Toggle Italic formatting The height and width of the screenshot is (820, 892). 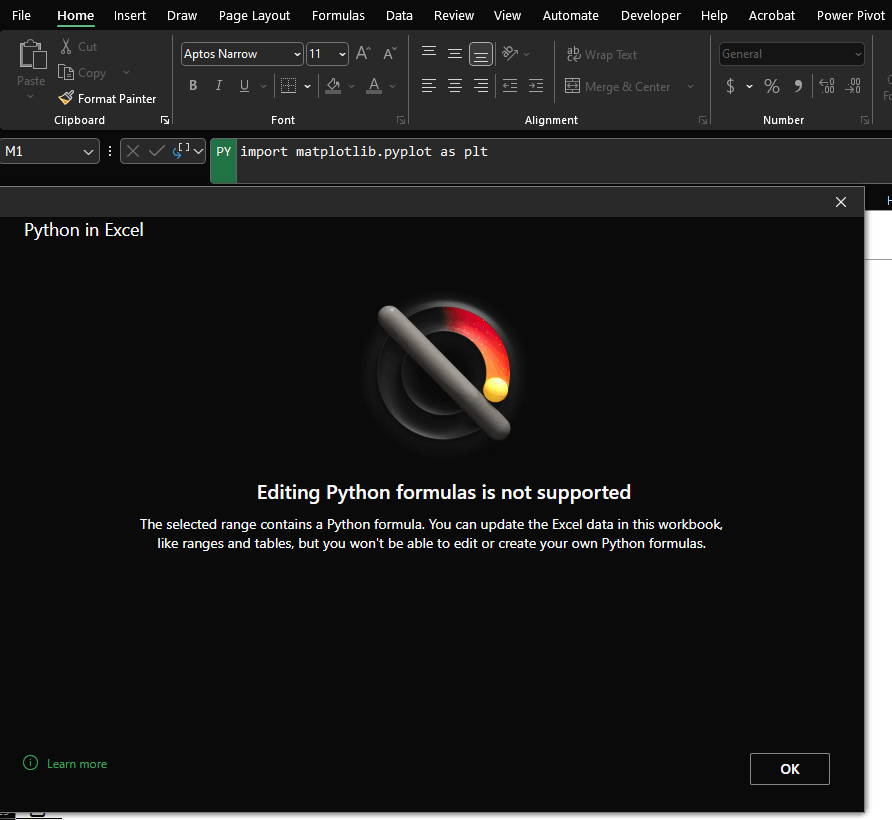click(x=218, y=85)
